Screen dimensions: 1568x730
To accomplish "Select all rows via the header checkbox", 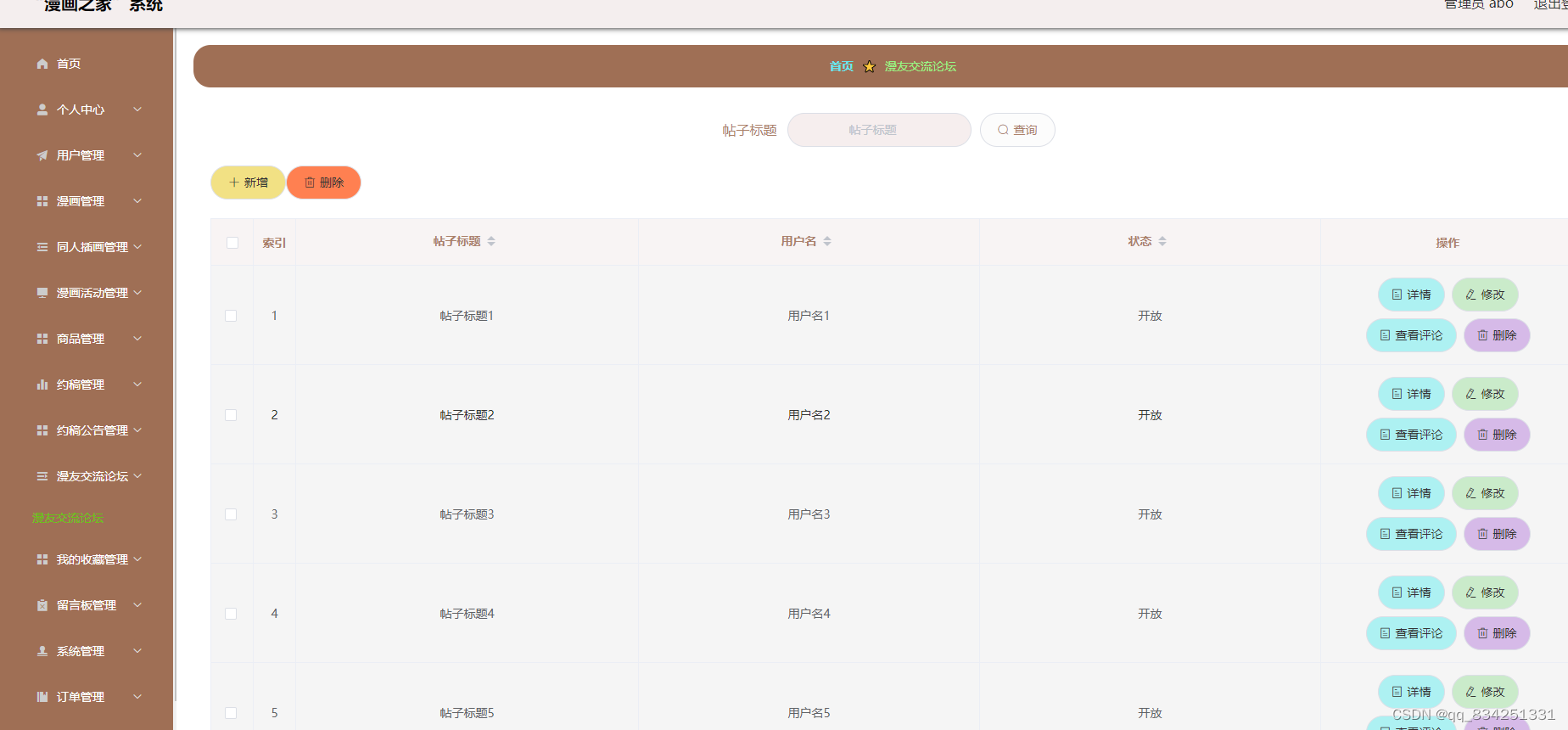I will 232,243.
